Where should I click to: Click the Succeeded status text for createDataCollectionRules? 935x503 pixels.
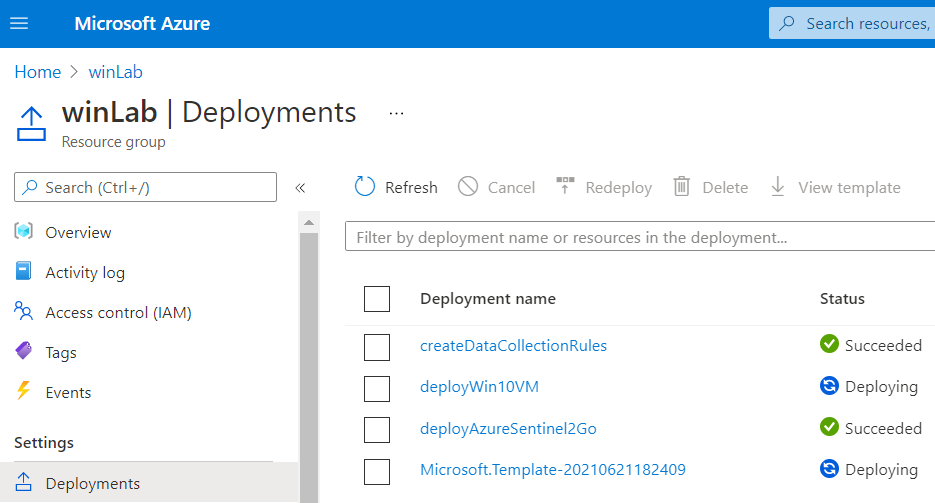pyautogui.click(x=883, y=346)
